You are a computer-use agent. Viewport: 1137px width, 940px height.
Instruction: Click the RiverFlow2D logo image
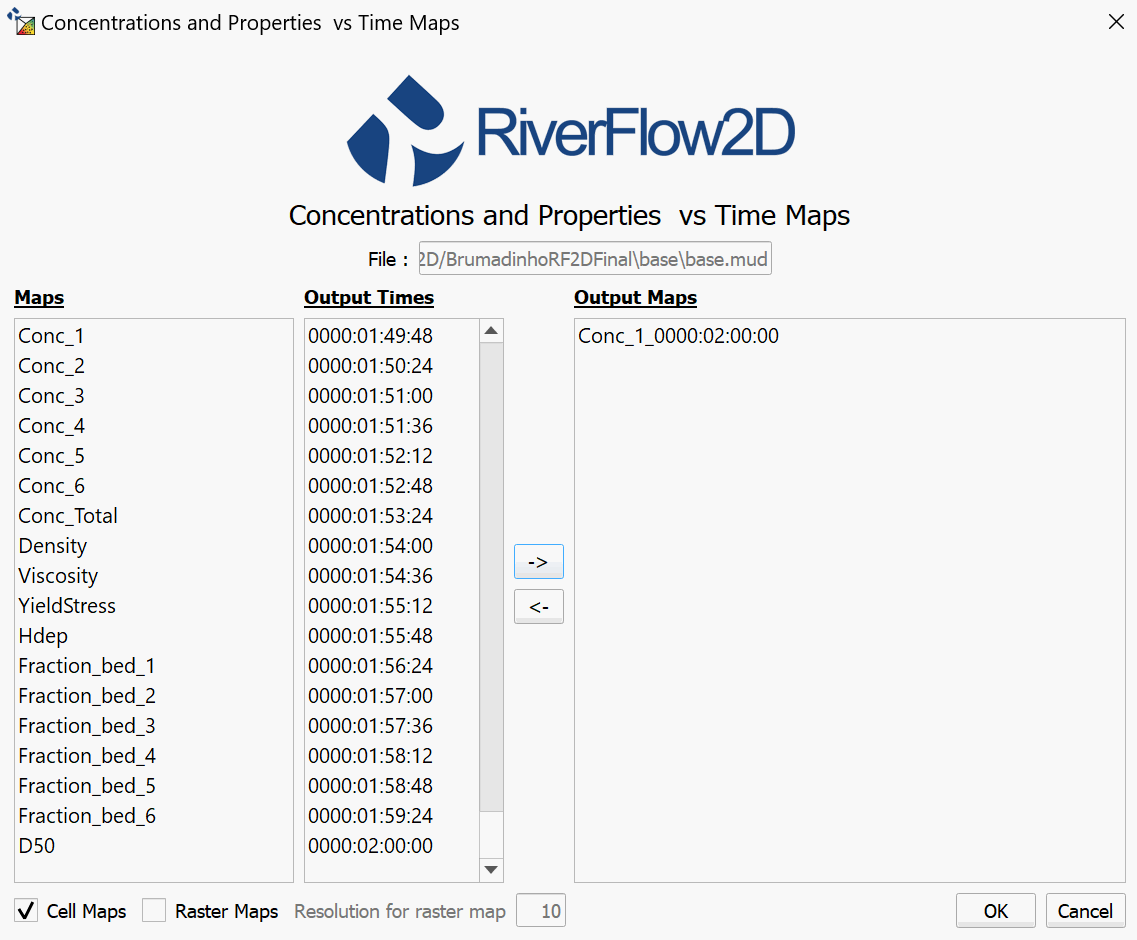570,130
